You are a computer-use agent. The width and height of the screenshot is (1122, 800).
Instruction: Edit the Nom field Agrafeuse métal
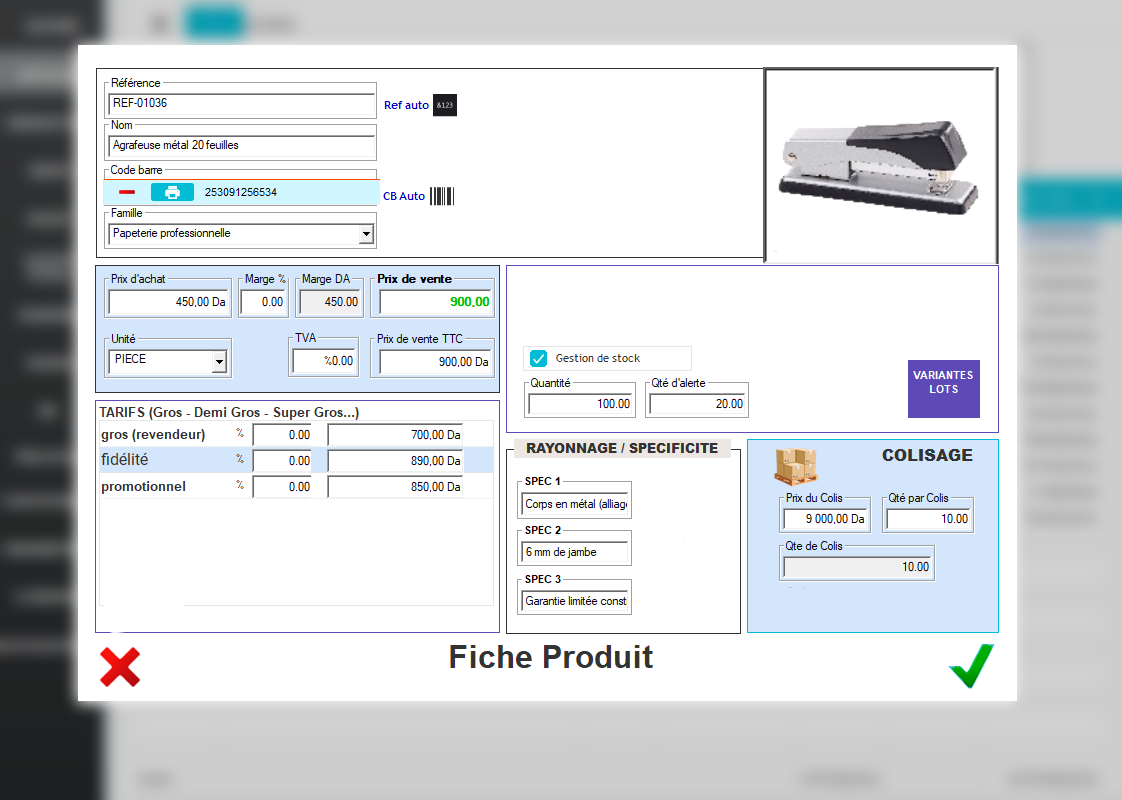(240, 145)
